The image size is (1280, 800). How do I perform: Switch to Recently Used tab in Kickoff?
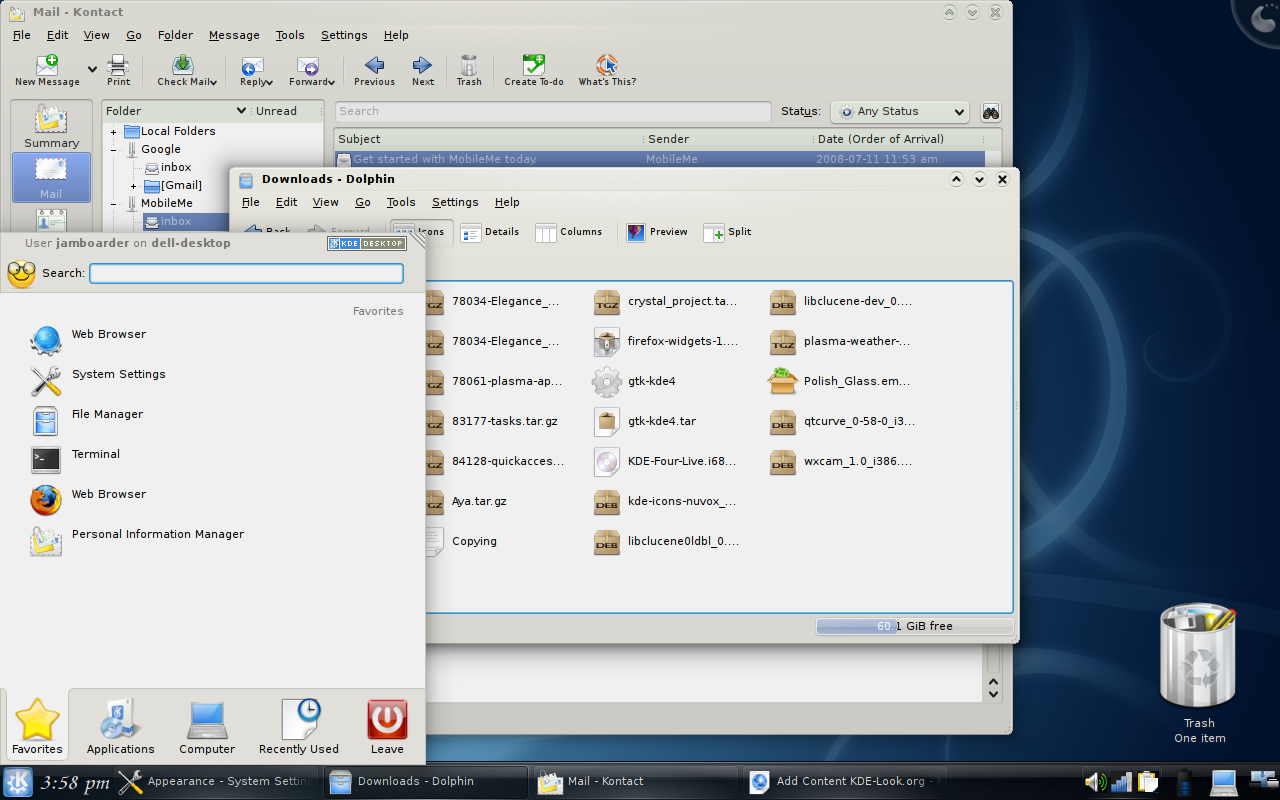coord(299,727)
